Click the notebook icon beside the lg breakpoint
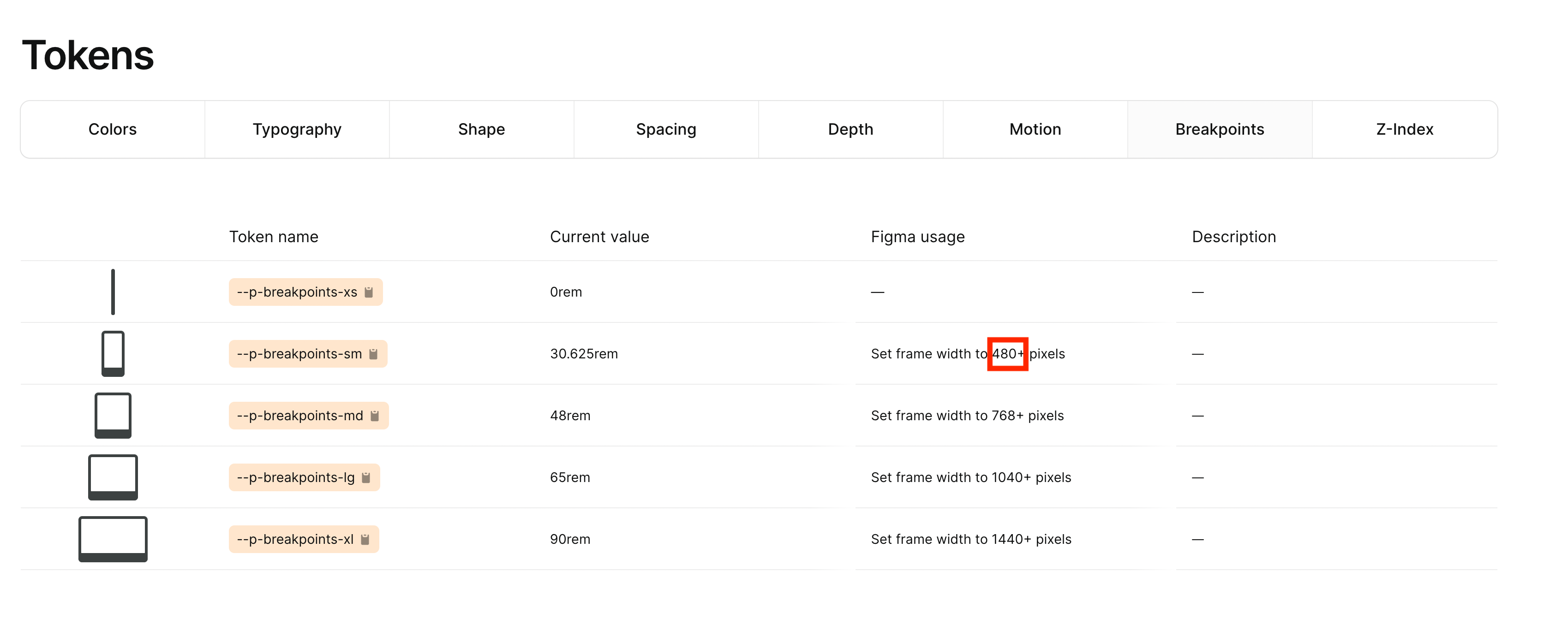 point(113,477)
